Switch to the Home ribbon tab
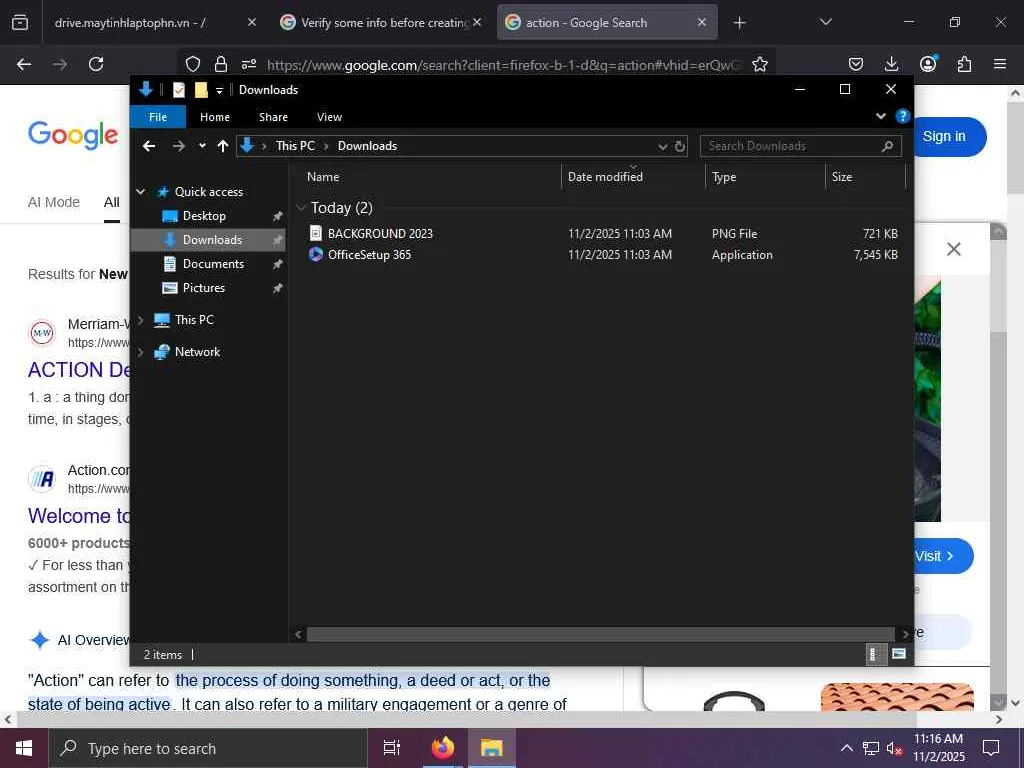1024x768 pixels. tap(215, 117)
